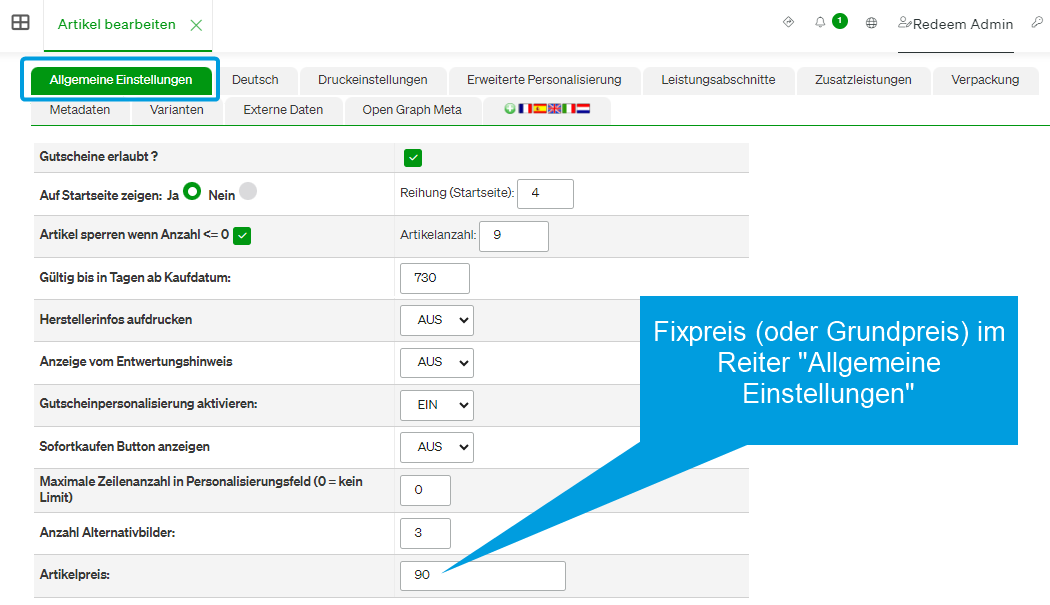
Task: Go to Leistungsabschnitte tab
Action: pos(719,80)
